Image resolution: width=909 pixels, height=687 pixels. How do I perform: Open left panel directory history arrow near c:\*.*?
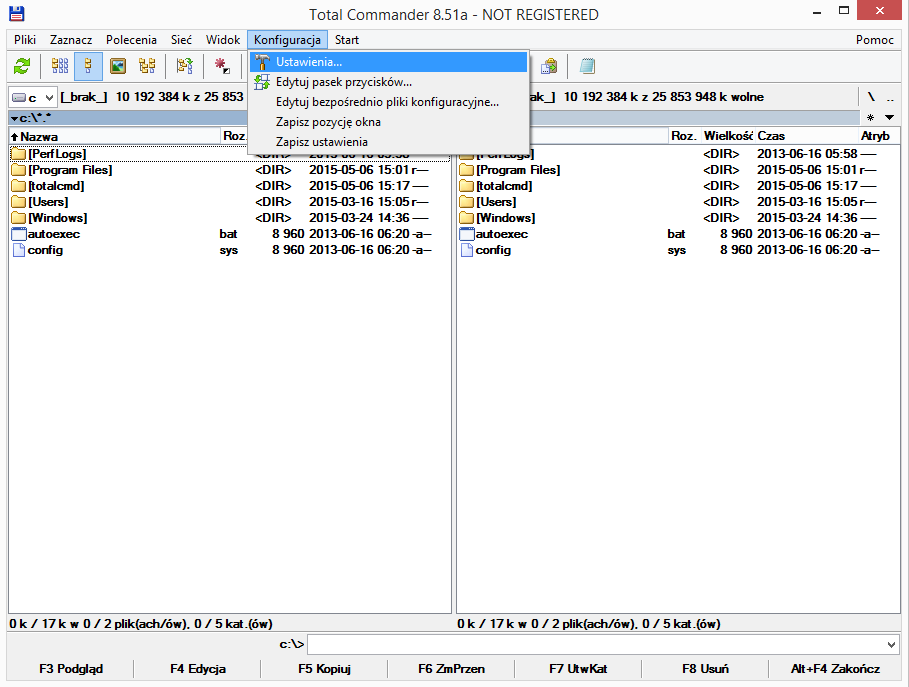[x=14, y=119]
